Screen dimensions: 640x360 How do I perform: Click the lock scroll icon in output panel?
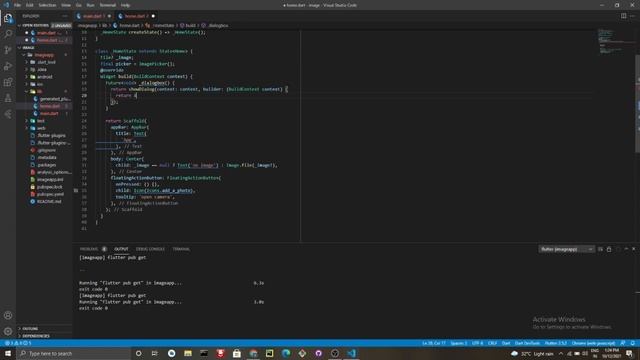tap(609, 249)
